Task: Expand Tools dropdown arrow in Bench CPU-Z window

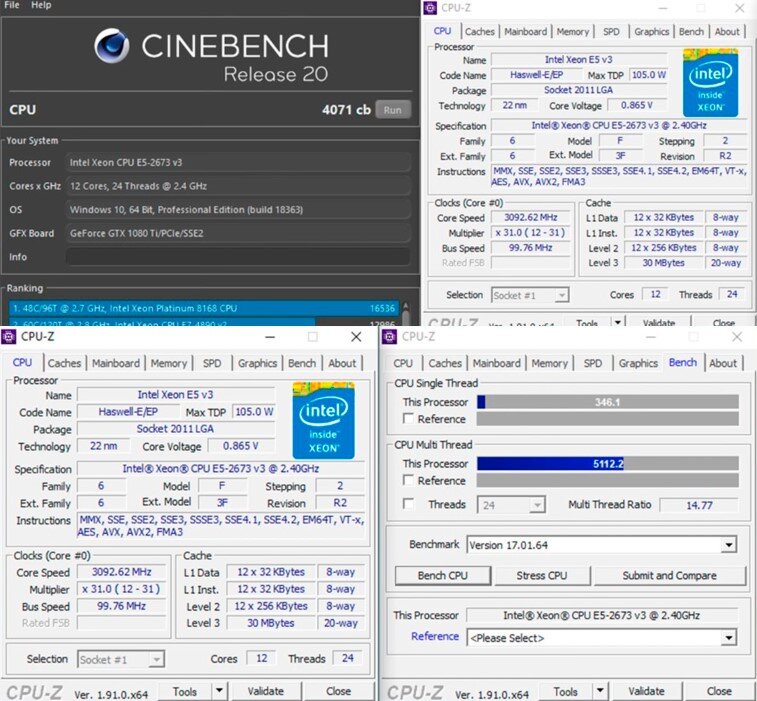Action: point(600,691)
